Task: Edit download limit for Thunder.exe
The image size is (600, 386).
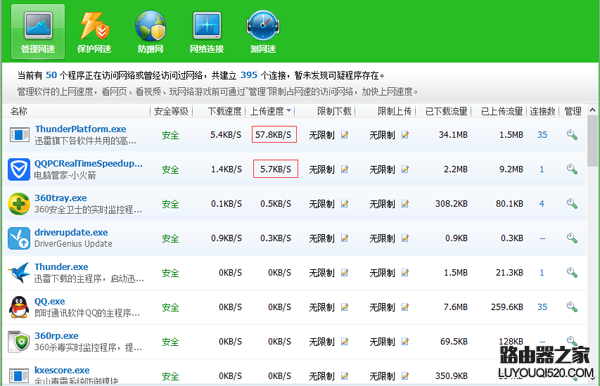Action: pos(344,272)
